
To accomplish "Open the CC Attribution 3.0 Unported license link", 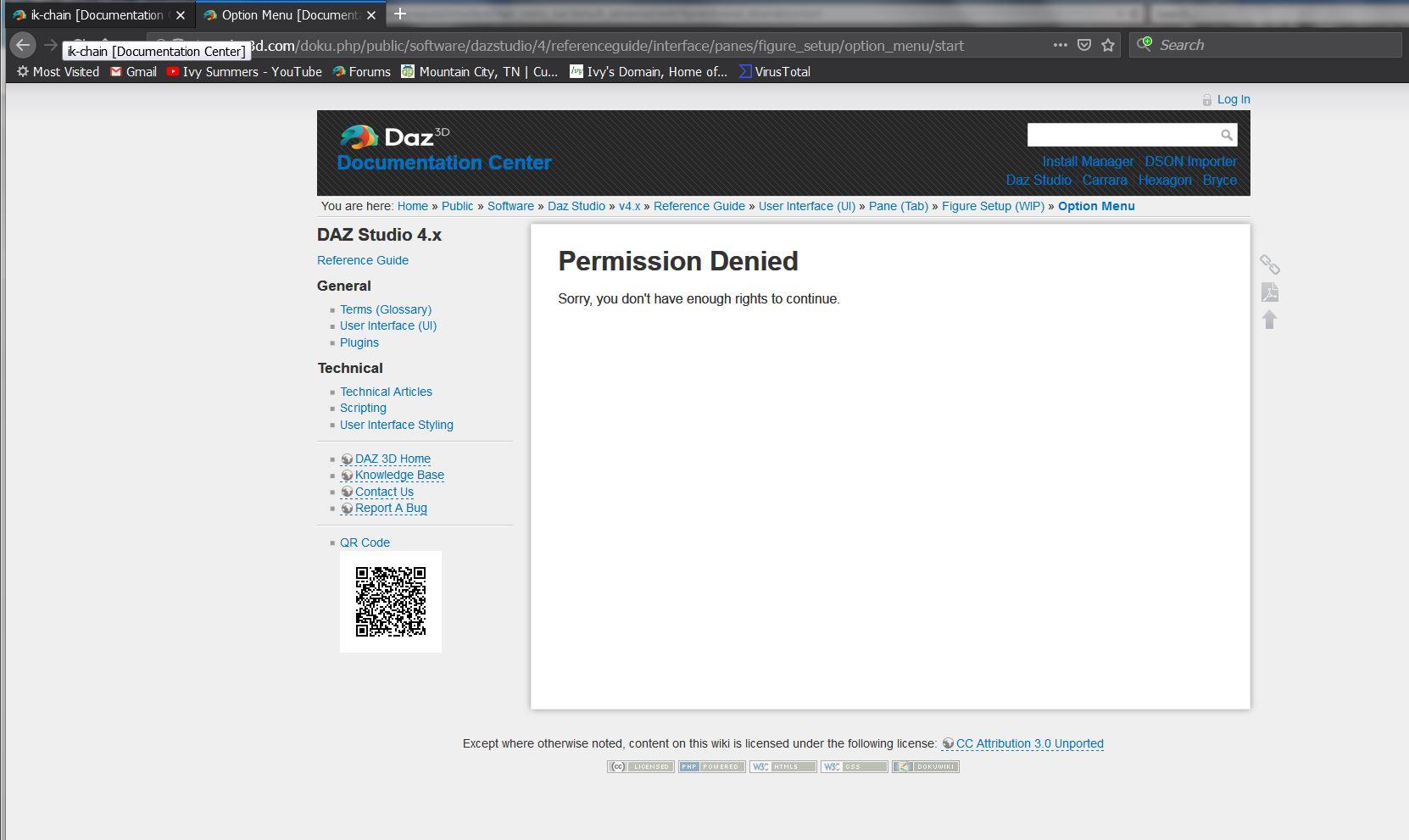I will coord(1023,743).
